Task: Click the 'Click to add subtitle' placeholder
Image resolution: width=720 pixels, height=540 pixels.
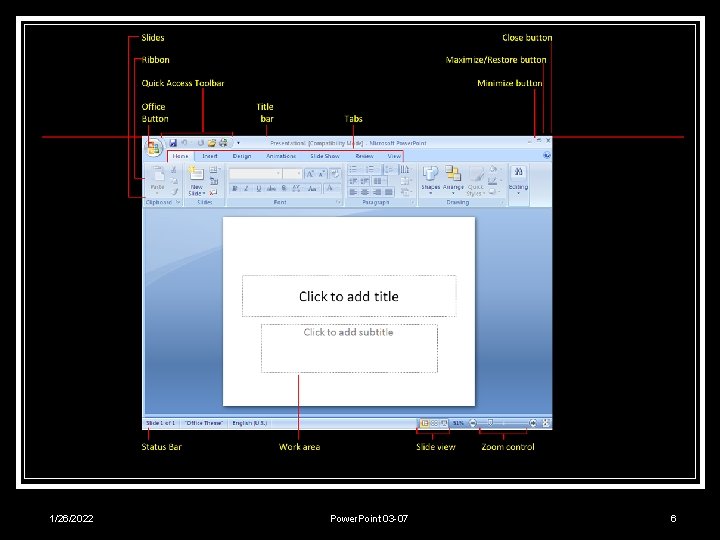Action: click(349, 348)
